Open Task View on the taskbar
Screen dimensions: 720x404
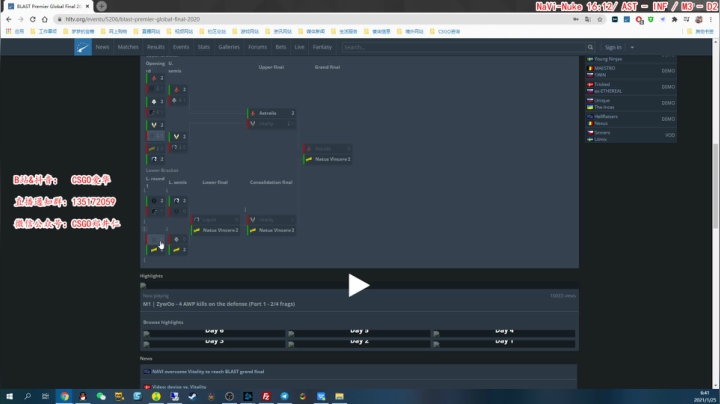tap(45, 396)
